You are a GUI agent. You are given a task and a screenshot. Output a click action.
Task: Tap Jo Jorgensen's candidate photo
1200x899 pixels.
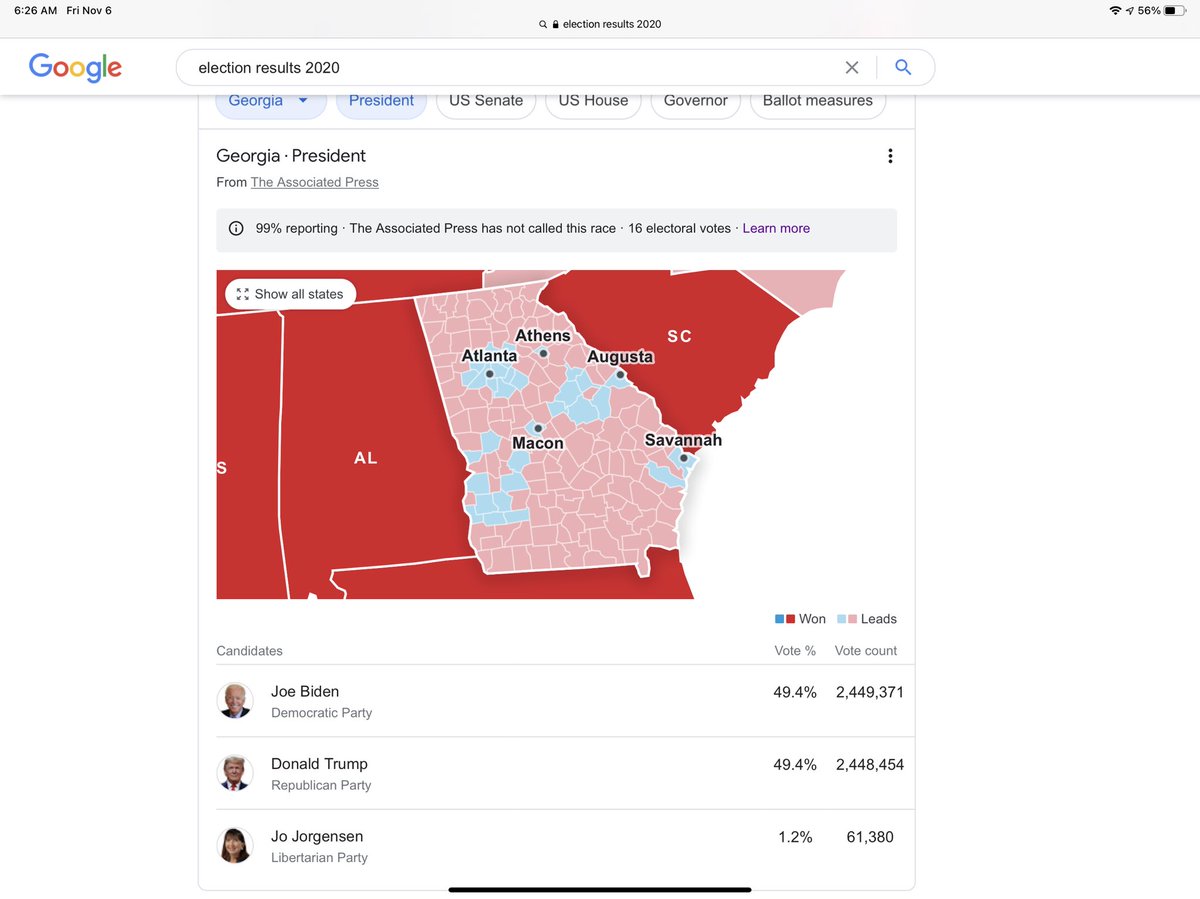tap(235, 845)
